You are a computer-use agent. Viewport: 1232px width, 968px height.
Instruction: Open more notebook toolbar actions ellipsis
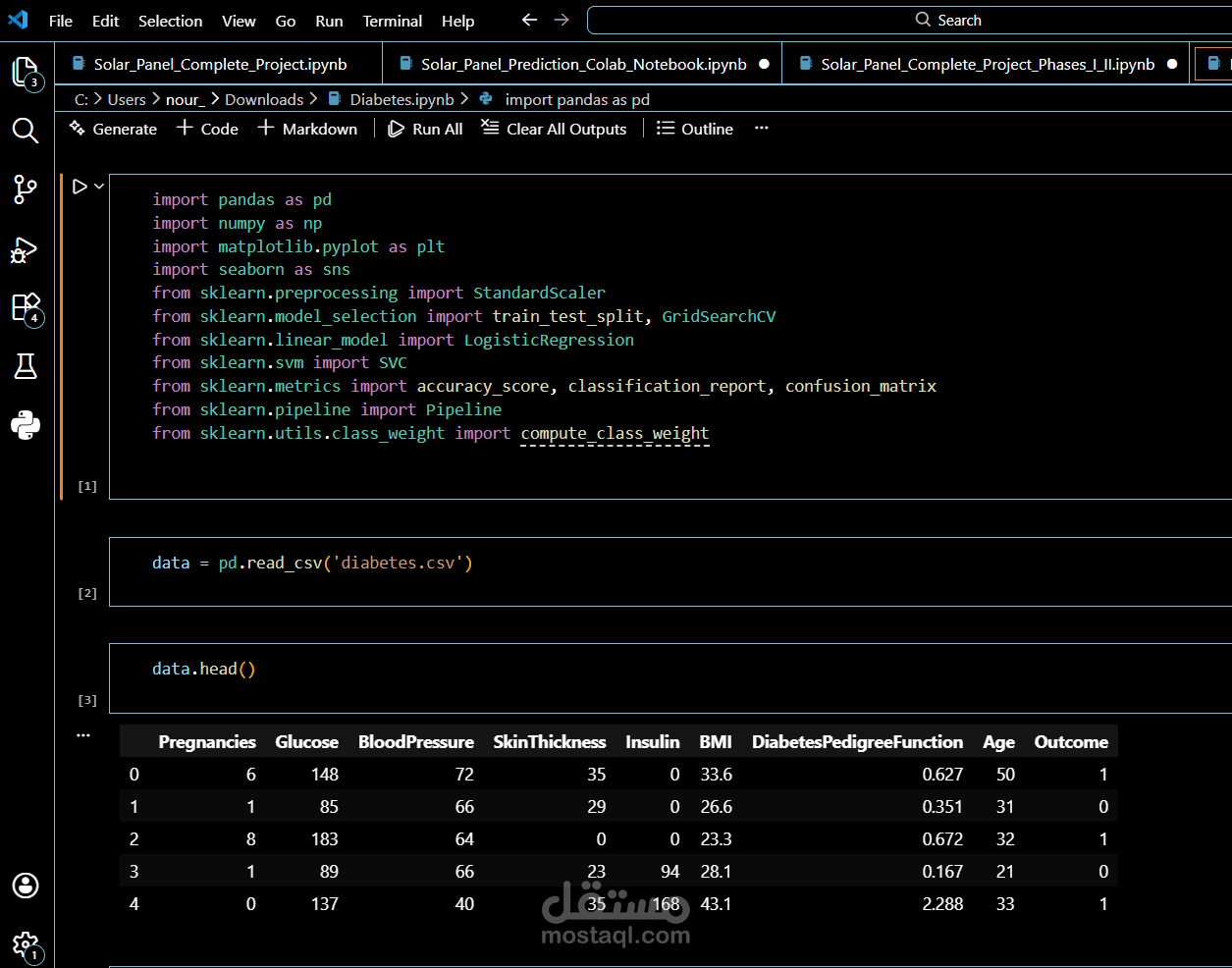[x=761, y=129]
